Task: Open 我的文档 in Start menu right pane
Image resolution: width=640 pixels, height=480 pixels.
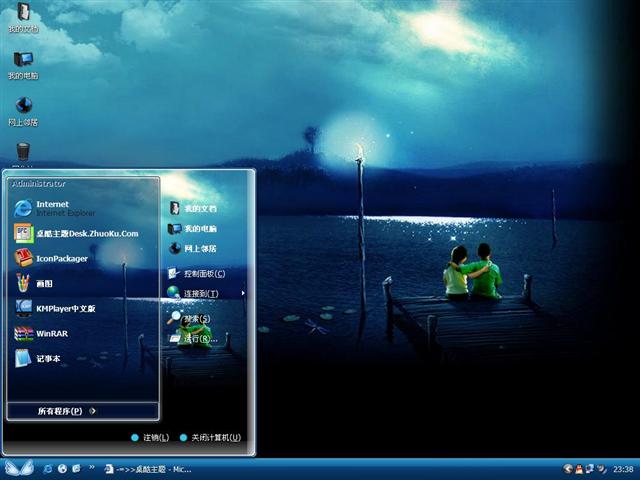Action: click(x=193, y=209)
